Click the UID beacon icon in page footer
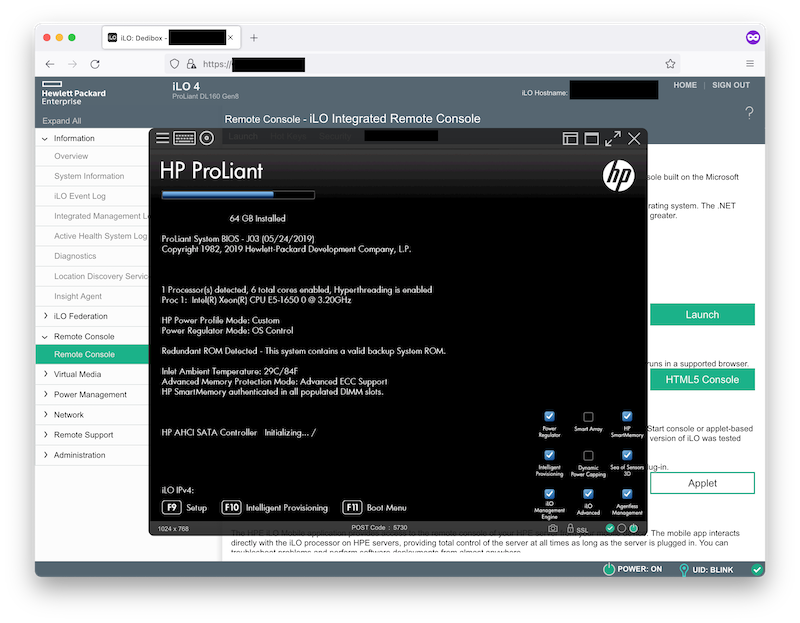 pyautogui.click(x=684, y=569)
